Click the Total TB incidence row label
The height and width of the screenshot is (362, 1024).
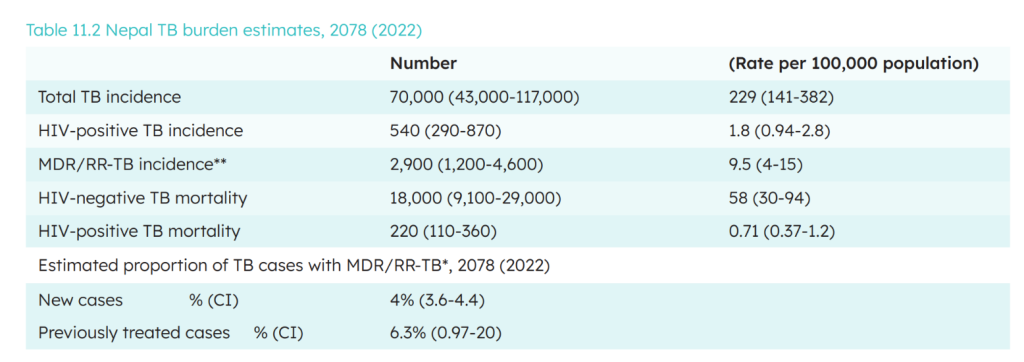110,97
